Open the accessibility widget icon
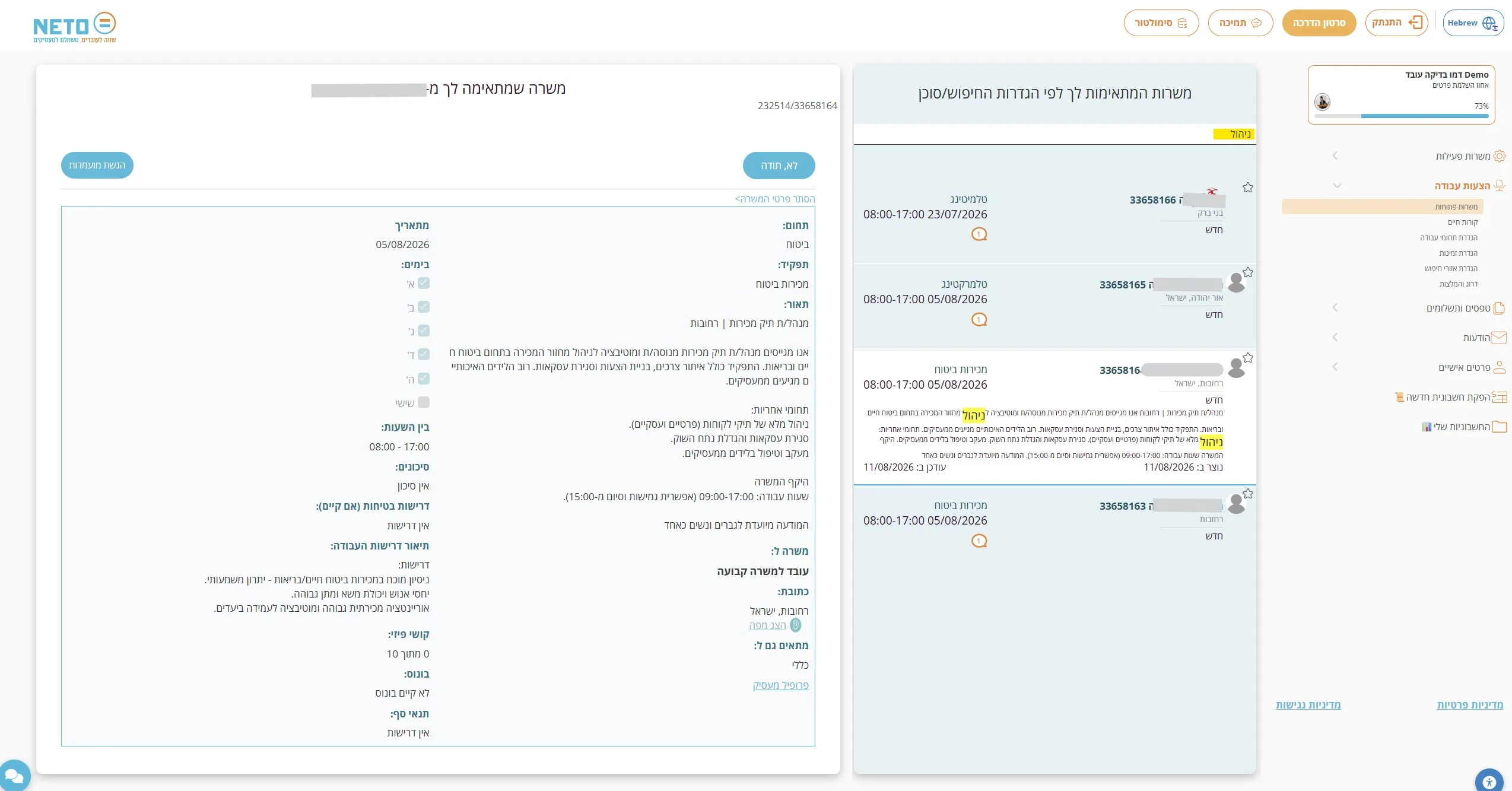The image size is (1512, 791). click(1489, 782)
